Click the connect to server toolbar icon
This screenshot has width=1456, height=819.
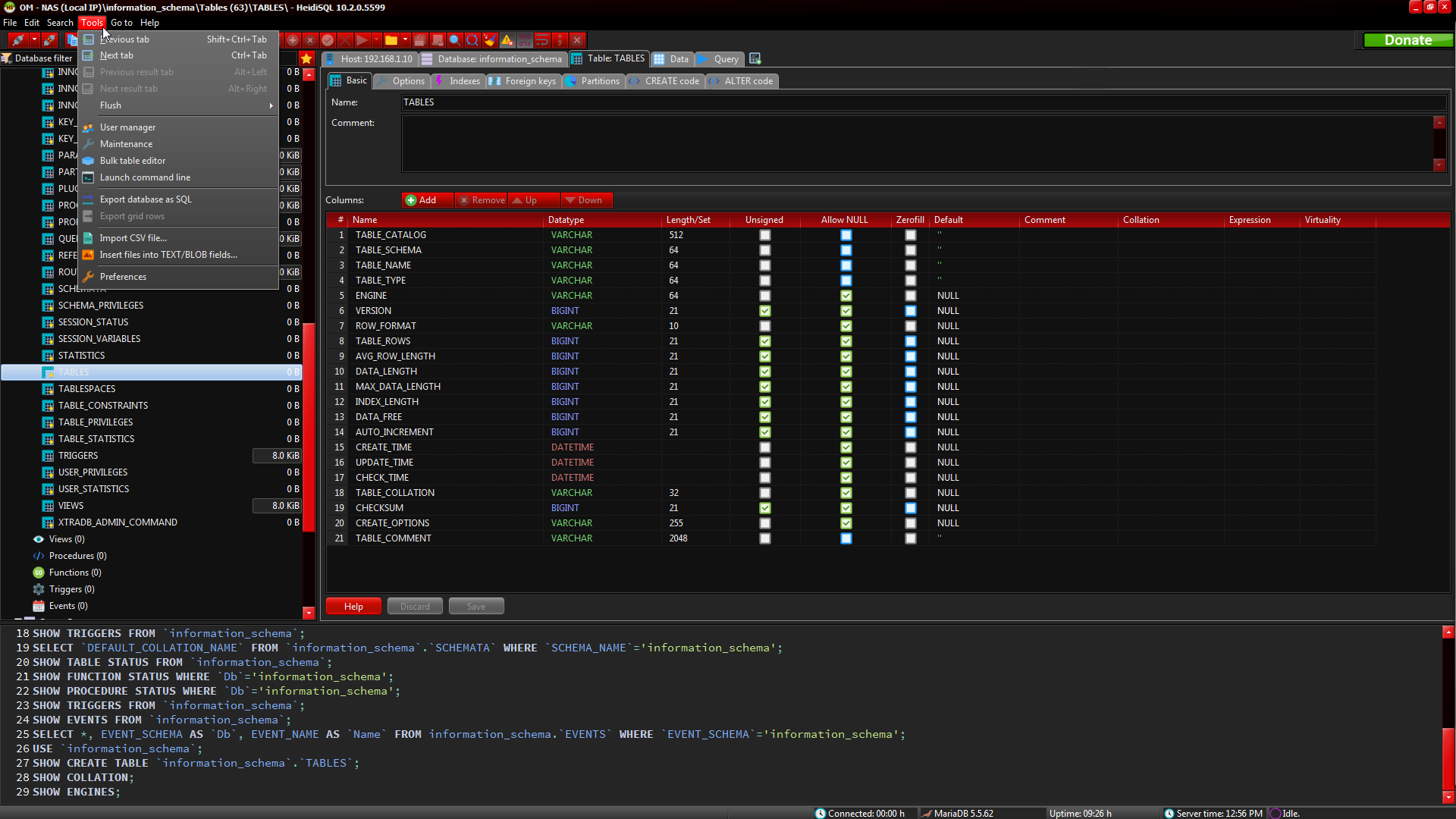17,40
